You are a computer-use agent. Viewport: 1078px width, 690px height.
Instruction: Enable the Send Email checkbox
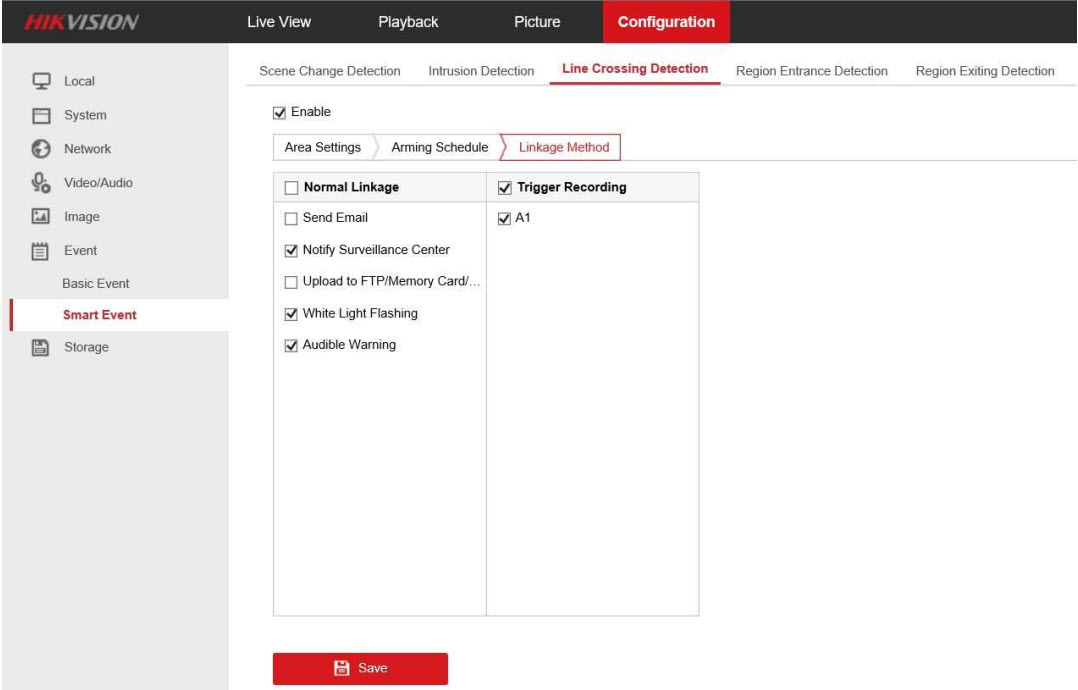[292, 219]
